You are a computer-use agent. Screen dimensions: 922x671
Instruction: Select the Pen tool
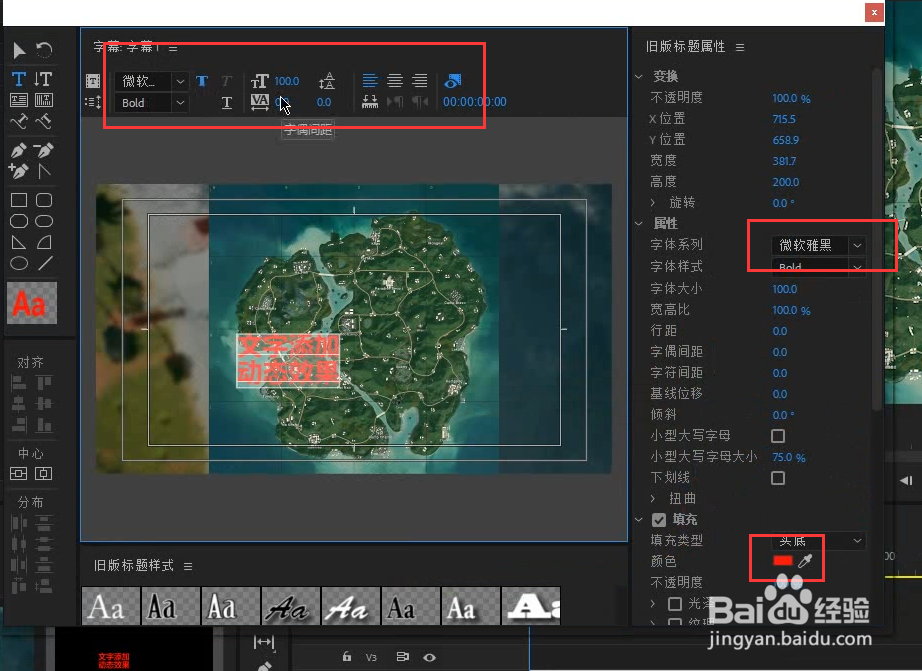tap(19, 150)
